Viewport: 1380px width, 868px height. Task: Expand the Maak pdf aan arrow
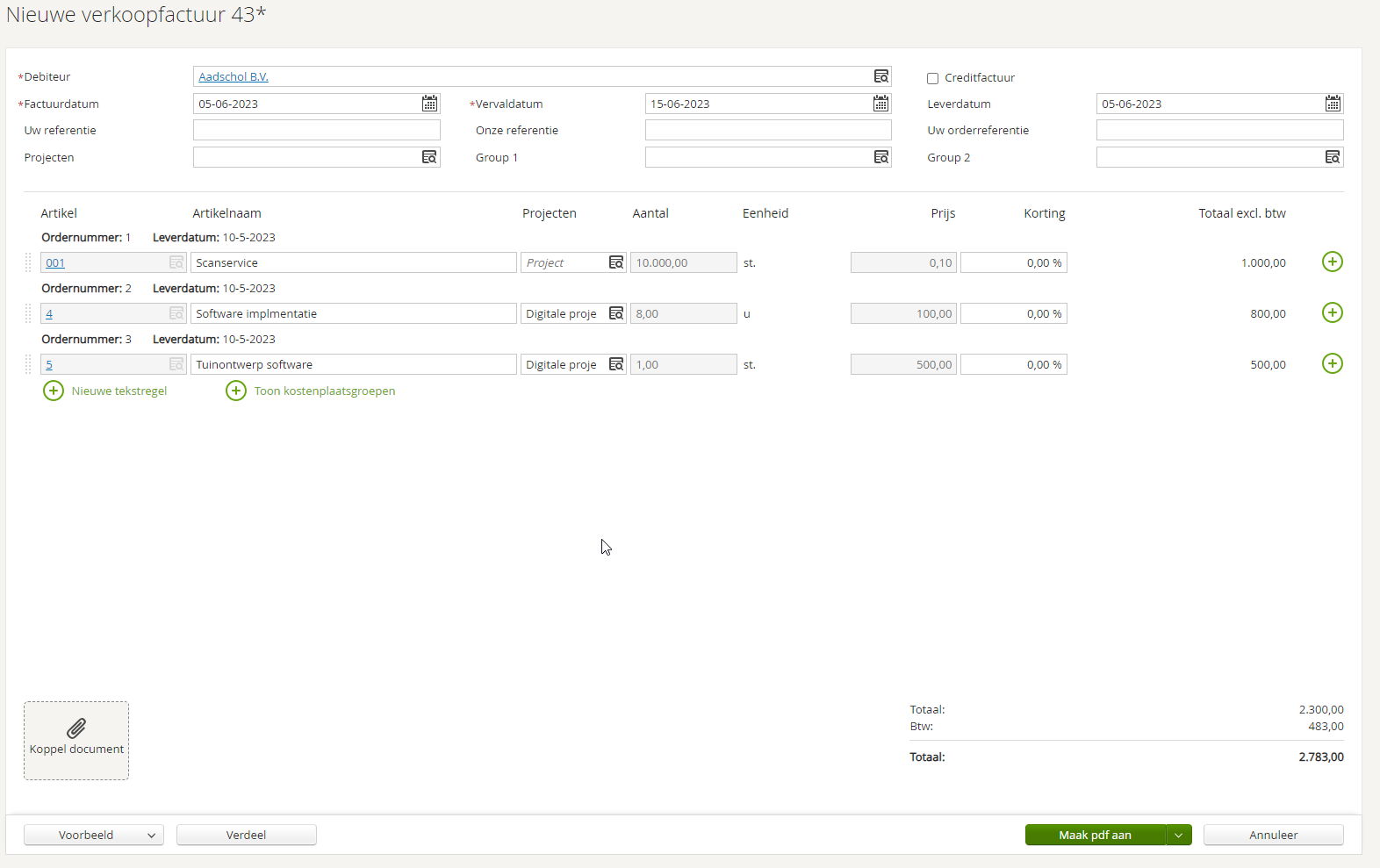click(x=1179, y=836)
